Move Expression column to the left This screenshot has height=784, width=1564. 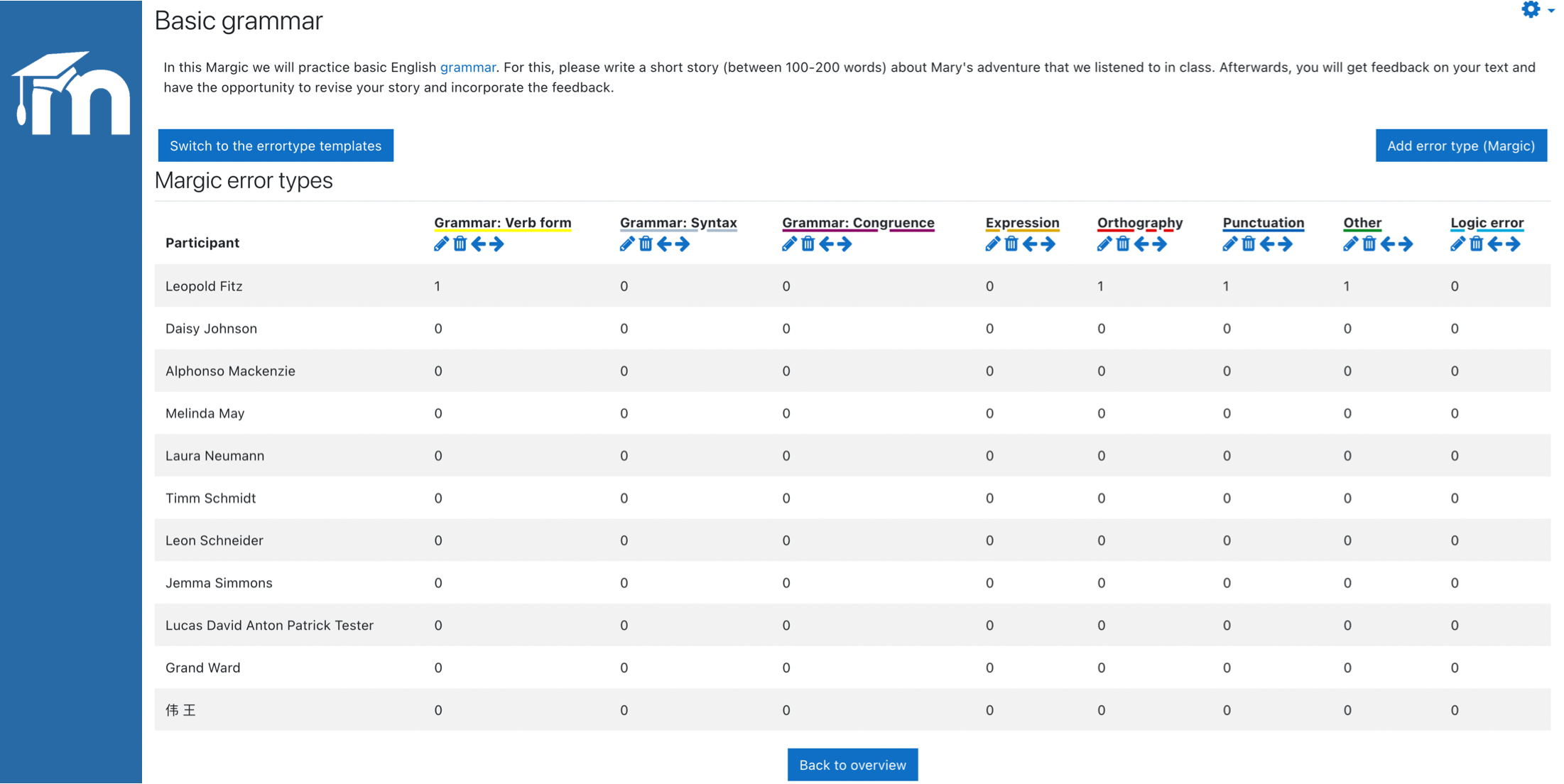coord(1030,244)
